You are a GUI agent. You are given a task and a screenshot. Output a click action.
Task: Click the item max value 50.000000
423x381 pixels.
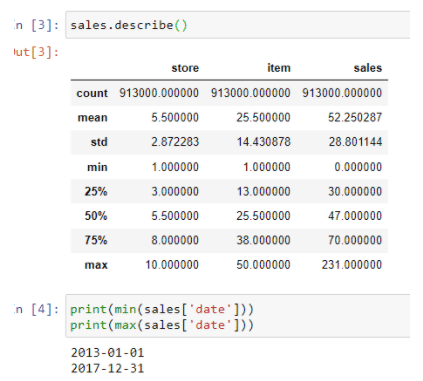263,265
